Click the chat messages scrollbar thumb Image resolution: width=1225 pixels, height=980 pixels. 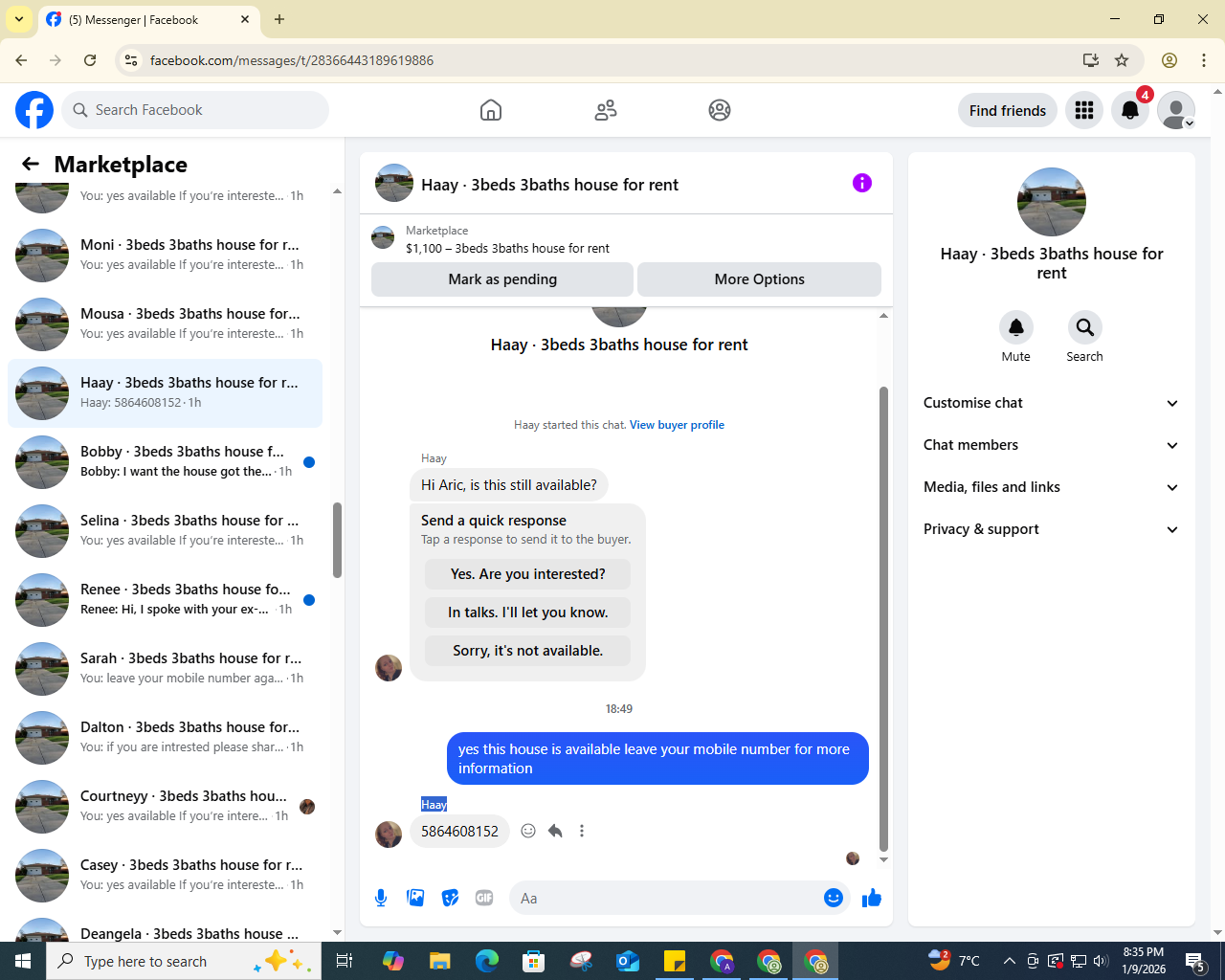click(883, 619)
